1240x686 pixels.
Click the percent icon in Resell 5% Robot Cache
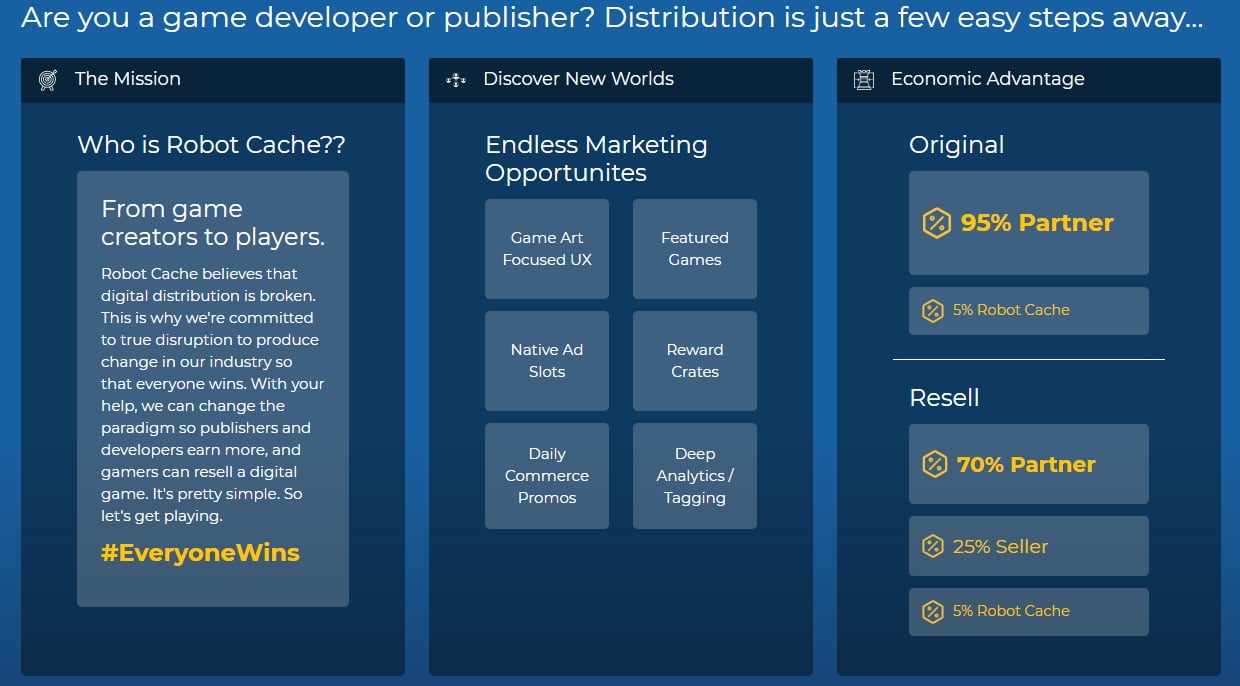(933, 611)
